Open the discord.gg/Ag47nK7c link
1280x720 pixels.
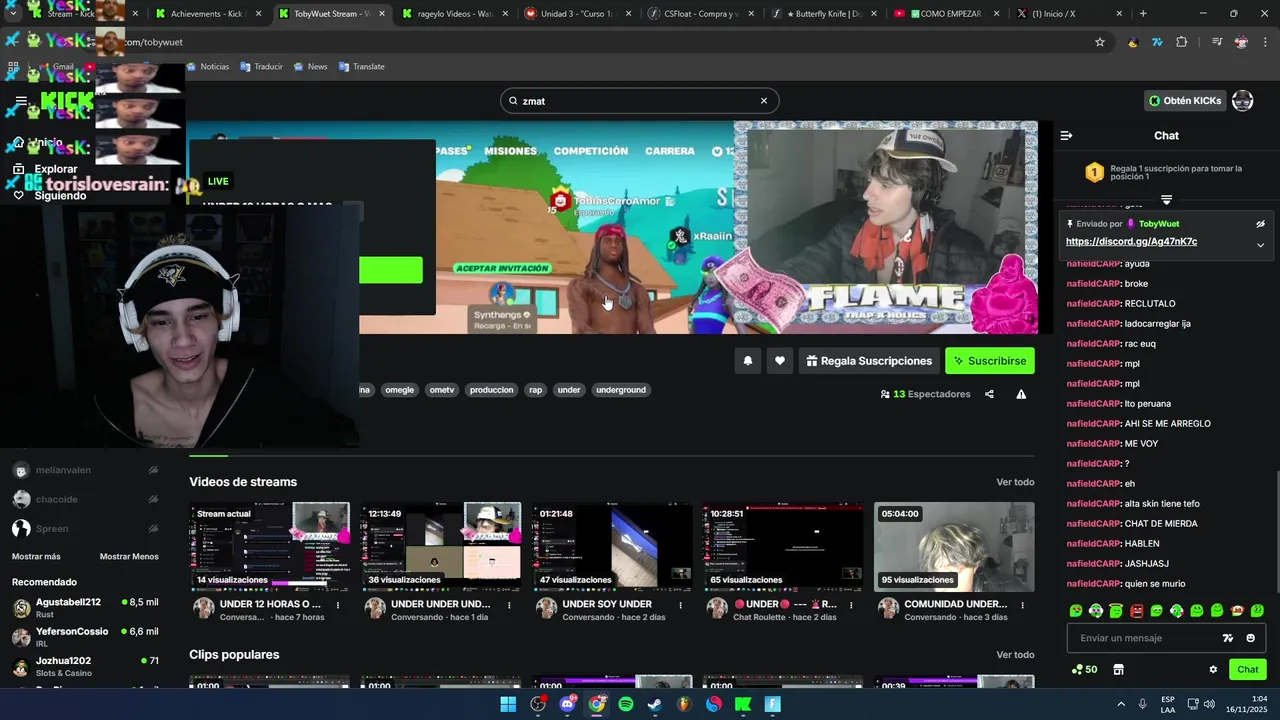1131,242
